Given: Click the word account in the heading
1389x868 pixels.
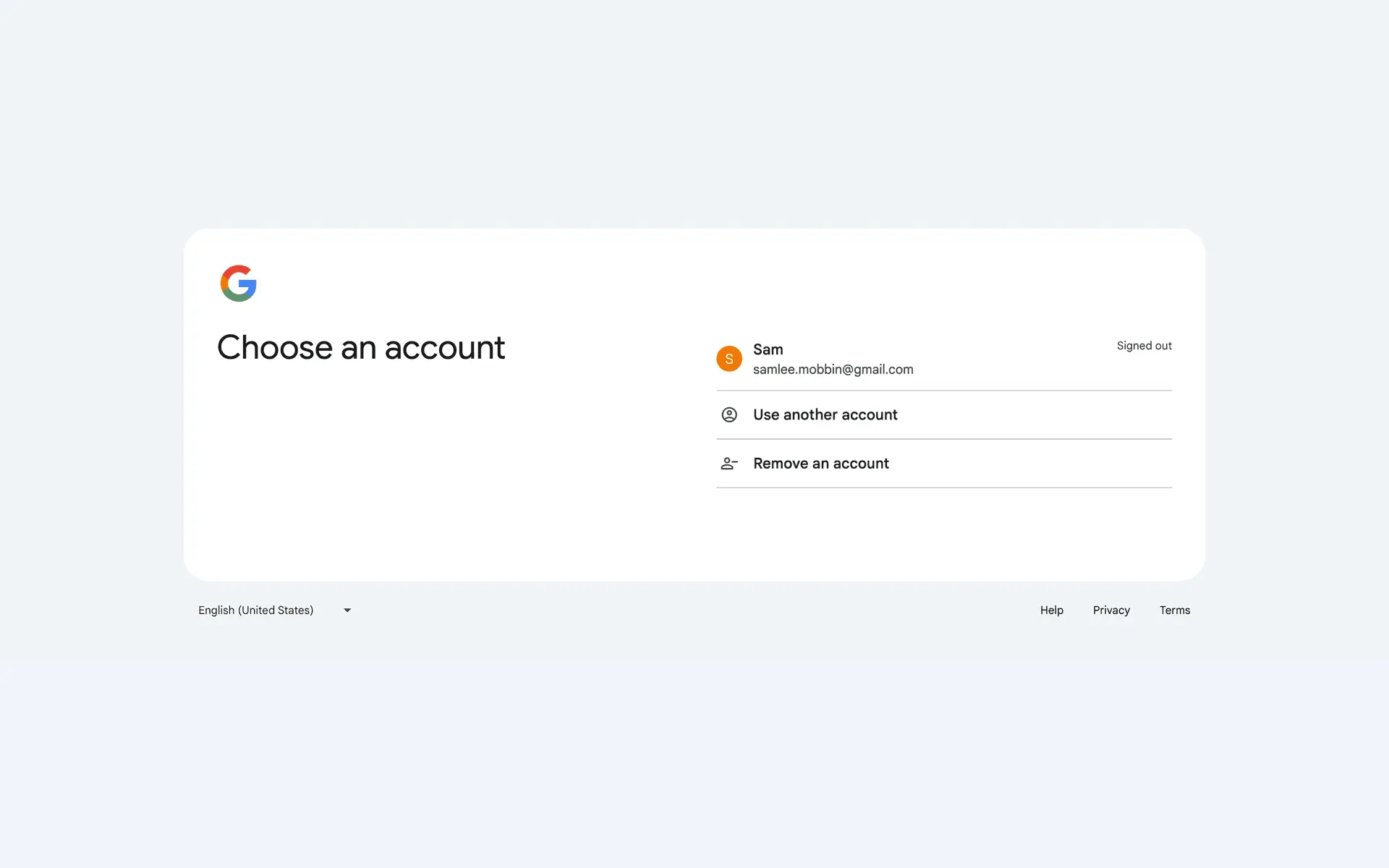Looking at the screenshot, I should (444, 349).
